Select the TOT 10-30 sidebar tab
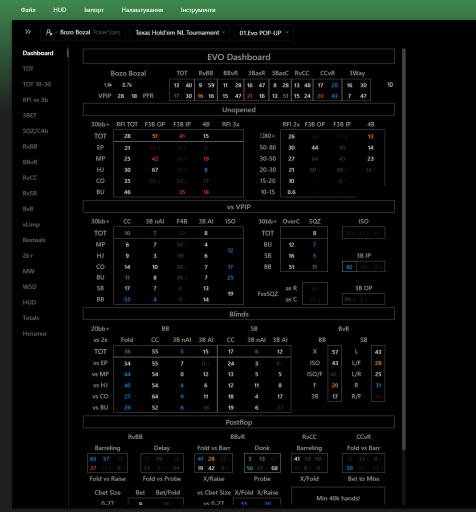 (x=37, y=84)
